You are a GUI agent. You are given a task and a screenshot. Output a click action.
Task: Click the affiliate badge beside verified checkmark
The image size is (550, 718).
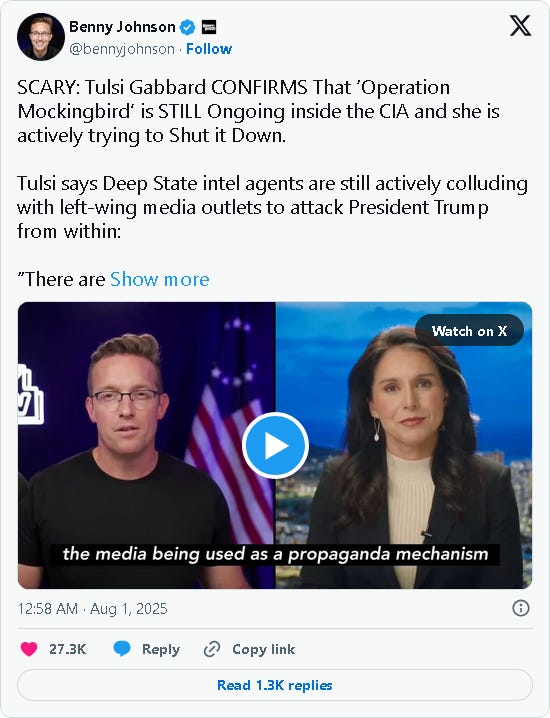point(209,27)
